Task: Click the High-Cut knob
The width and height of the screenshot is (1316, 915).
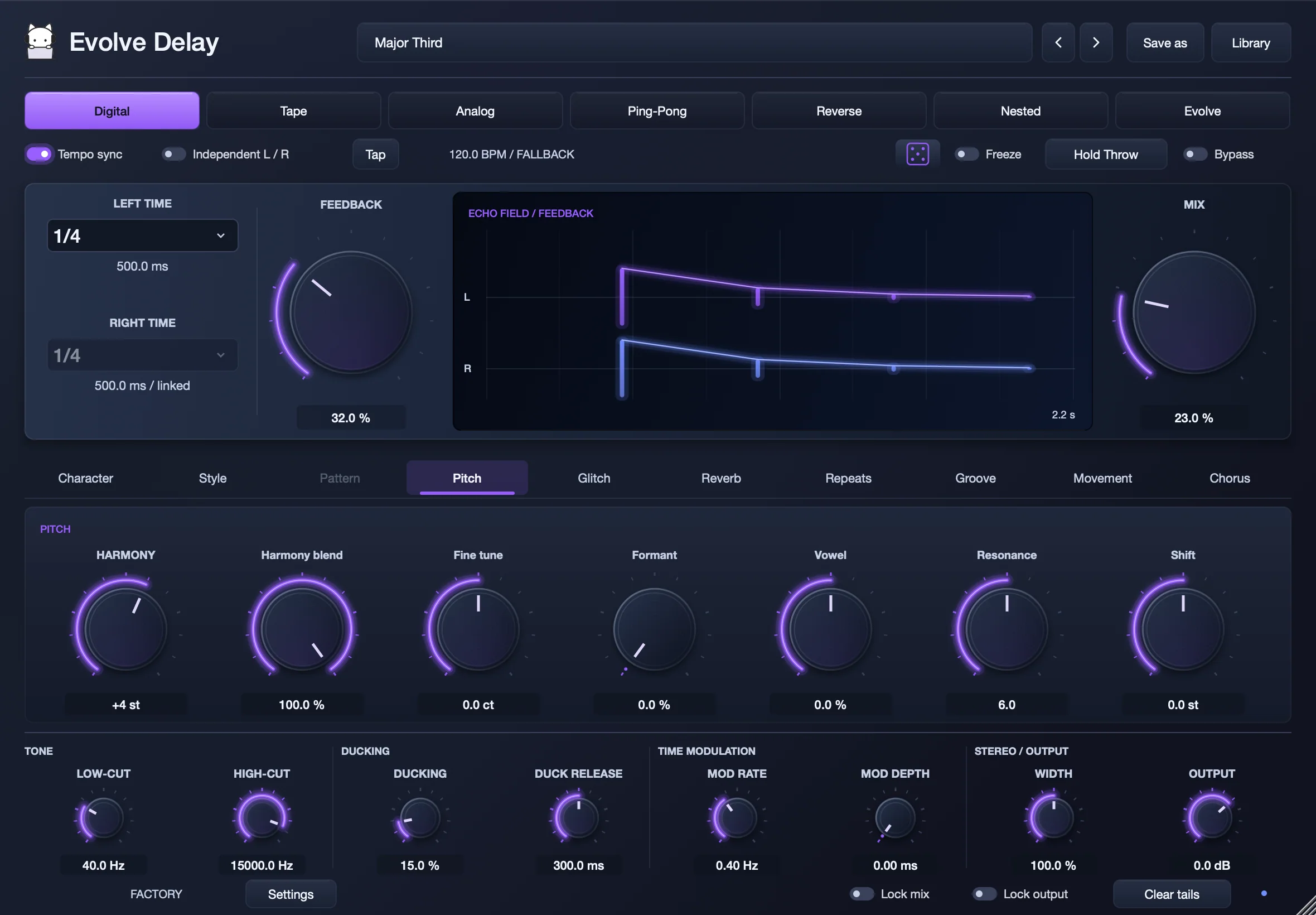Action: coord(262,818)
